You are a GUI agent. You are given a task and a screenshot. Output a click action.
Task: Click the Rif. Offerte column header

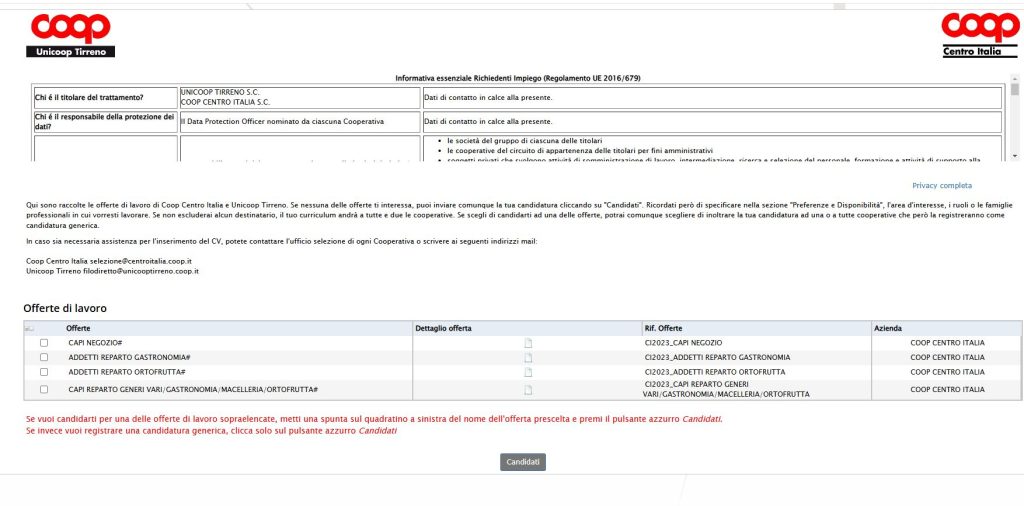point(664,328)
